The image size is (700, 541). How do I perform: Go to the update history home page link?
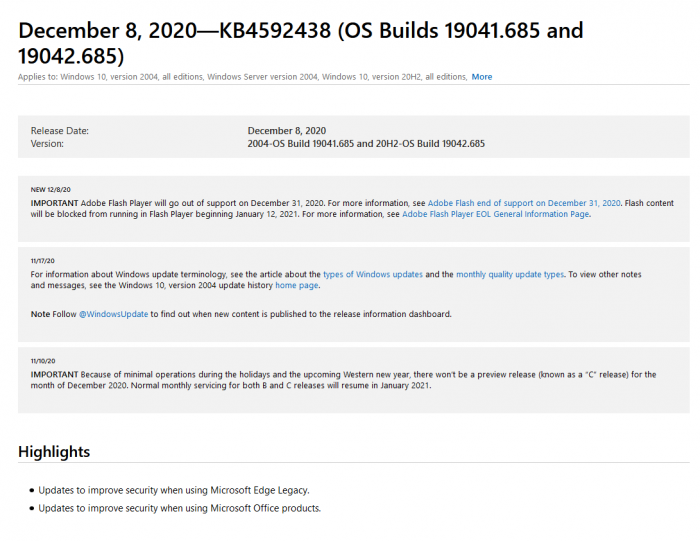(299, 286)
